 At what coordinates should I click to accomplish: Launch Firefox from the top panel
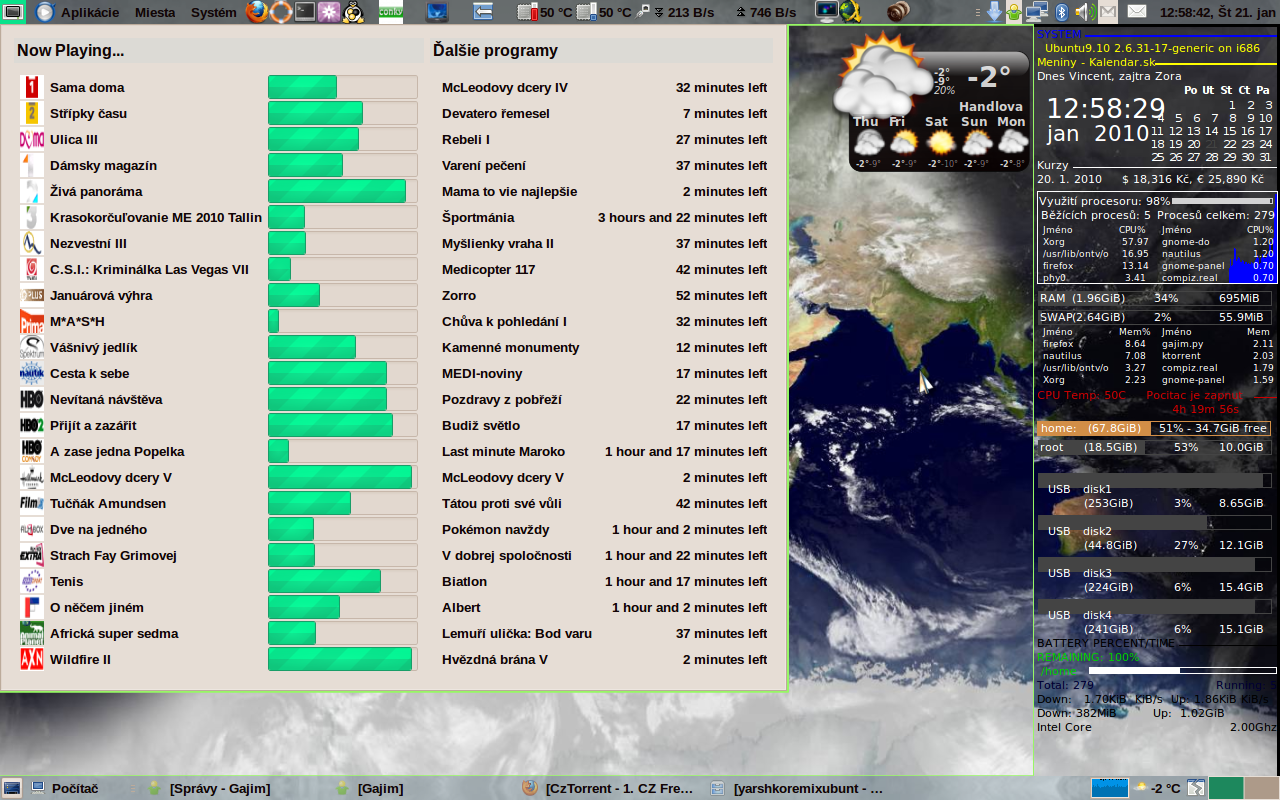point(257,12)
